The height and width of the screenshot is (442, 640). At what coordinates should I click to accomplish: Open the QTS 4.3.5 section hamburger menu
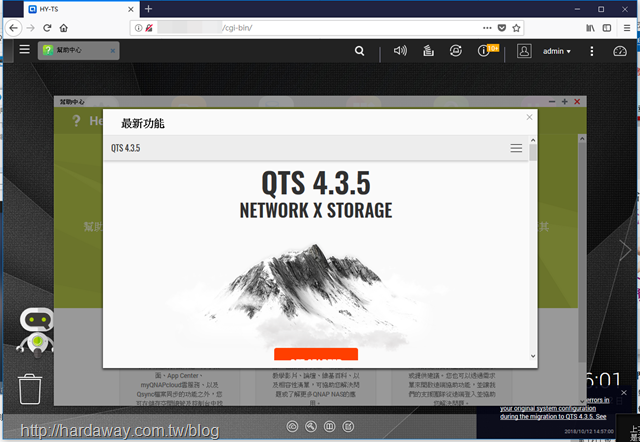coord(516,148)
